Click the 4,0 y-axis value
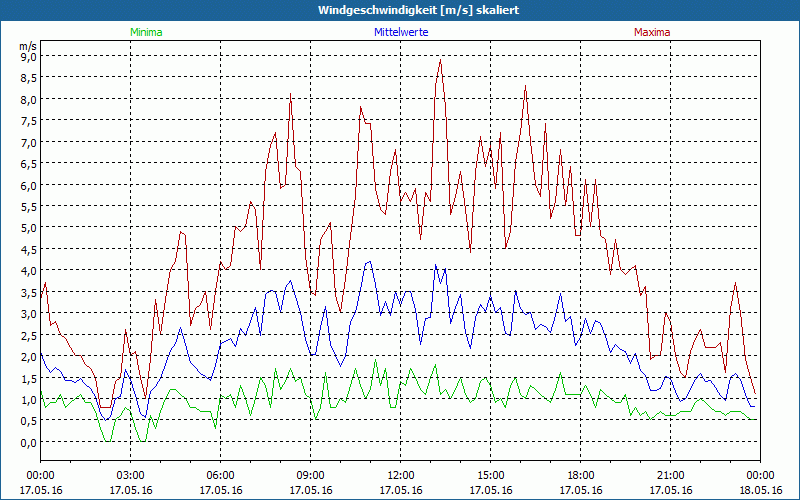Image resolution: width=800 pixels, height=500 pixels. (29, 271)
